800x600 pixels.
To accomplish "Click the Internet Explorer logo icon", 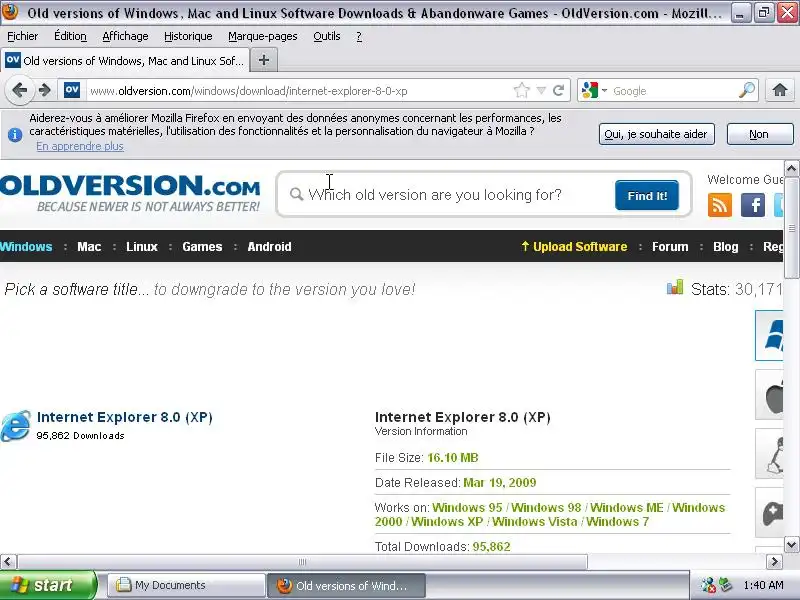I will (x=16, y=426).
